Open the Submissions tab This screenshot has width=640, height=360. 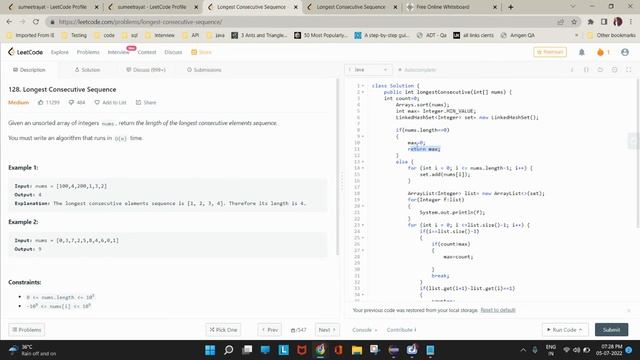pos(204,70)
